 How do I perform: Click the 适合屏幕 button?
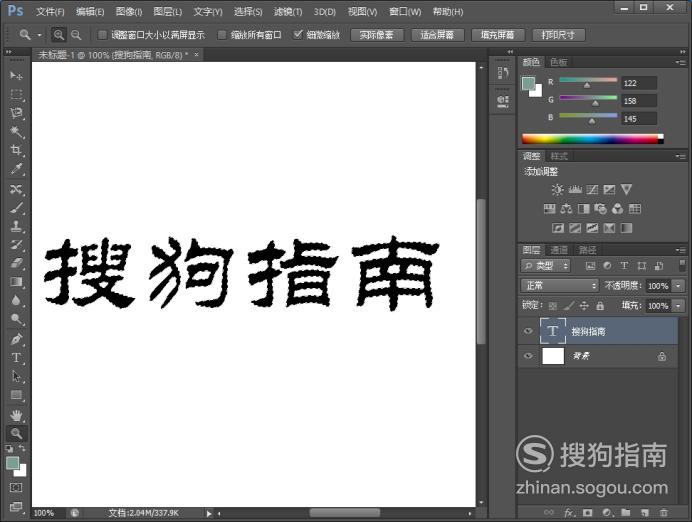coord(437,35)
